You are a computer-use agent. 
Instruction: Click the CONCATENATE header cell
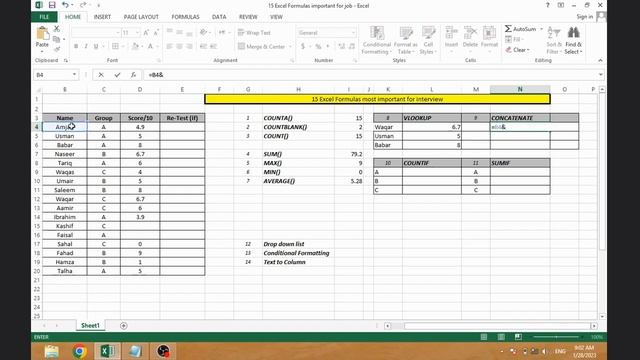click(x=520, y=118)
